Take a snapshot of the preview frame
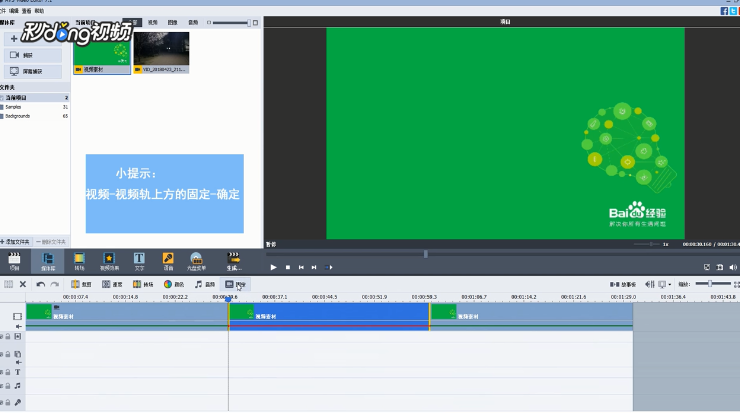The image size is (740, 413). point(720,267)
